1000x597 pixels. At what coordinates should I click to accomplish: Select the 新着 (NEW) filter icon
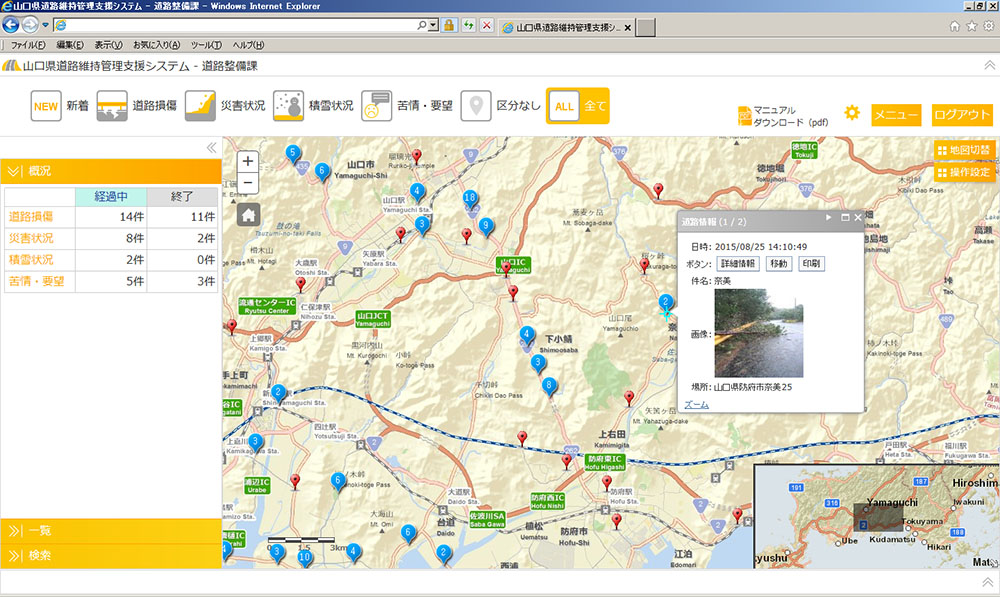pos(47,106)
